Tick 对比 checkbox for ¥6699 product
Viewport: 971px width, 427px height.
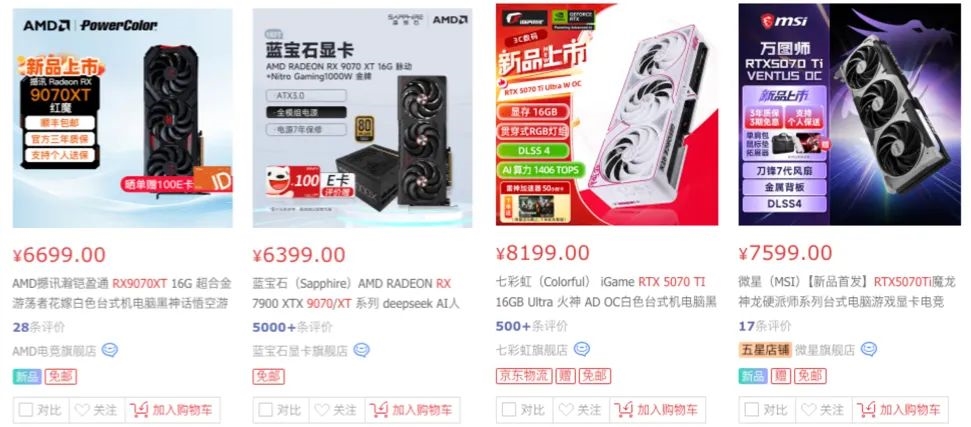pyautogui.click(x=25, y=410)
